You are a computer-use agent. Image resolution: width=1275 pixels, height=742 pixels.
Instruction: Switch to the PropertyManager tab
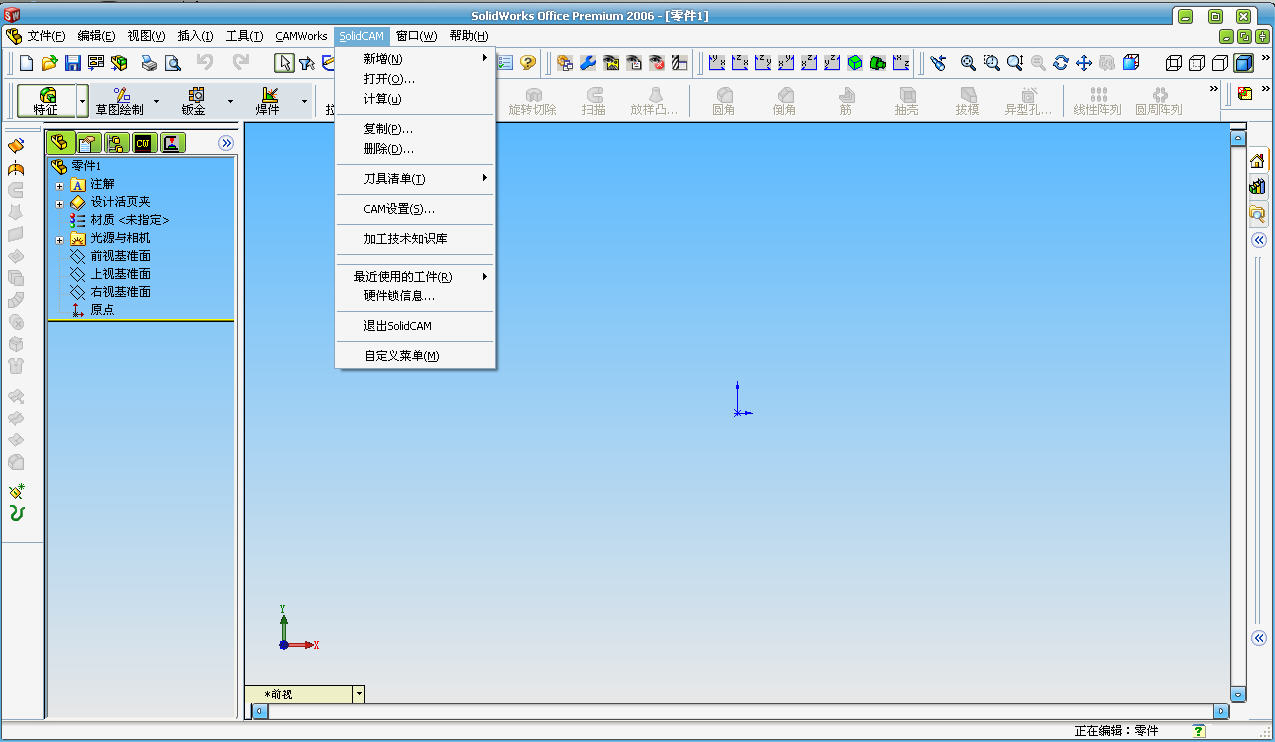click(x=89, y=143)
